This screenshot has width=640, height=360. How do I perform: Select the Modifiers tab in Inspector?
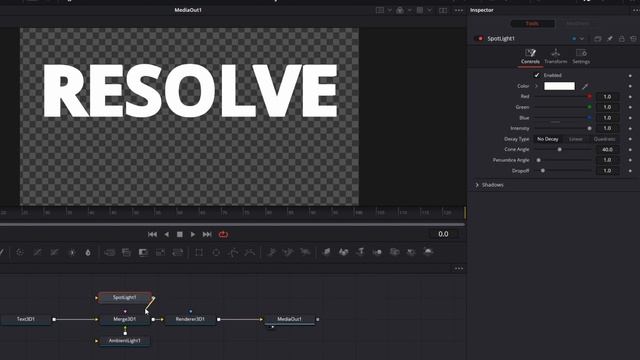click(x=578, y=23)
